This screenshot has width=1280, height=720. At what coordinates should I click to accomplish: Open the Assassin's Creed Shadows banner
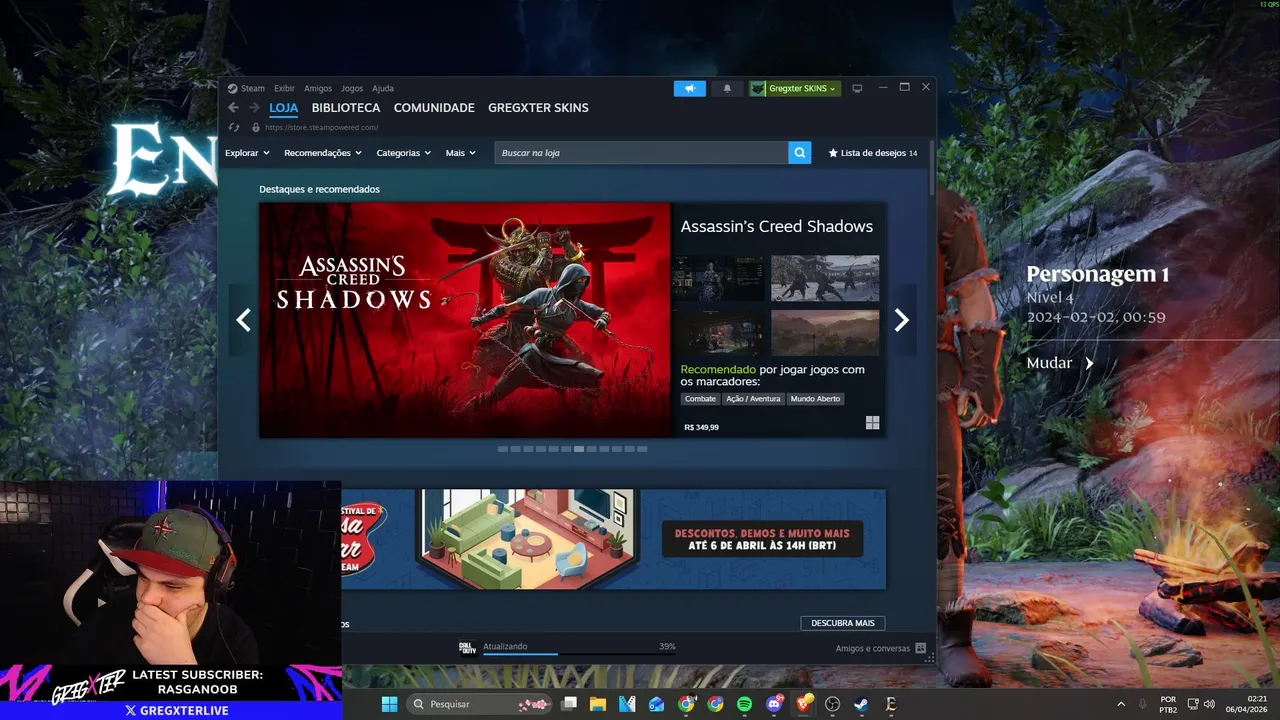pos(465,320)
